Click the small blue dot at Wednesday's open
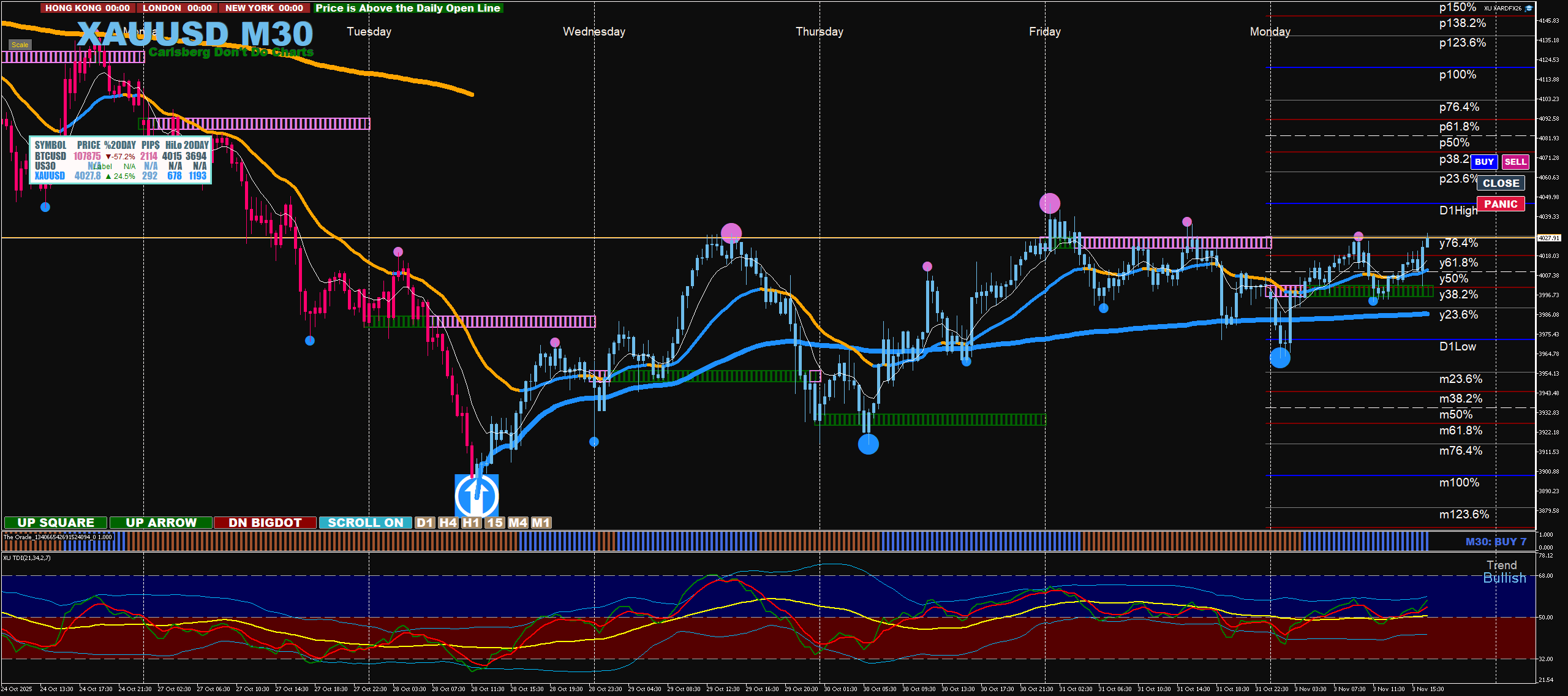 pos(594,442)
